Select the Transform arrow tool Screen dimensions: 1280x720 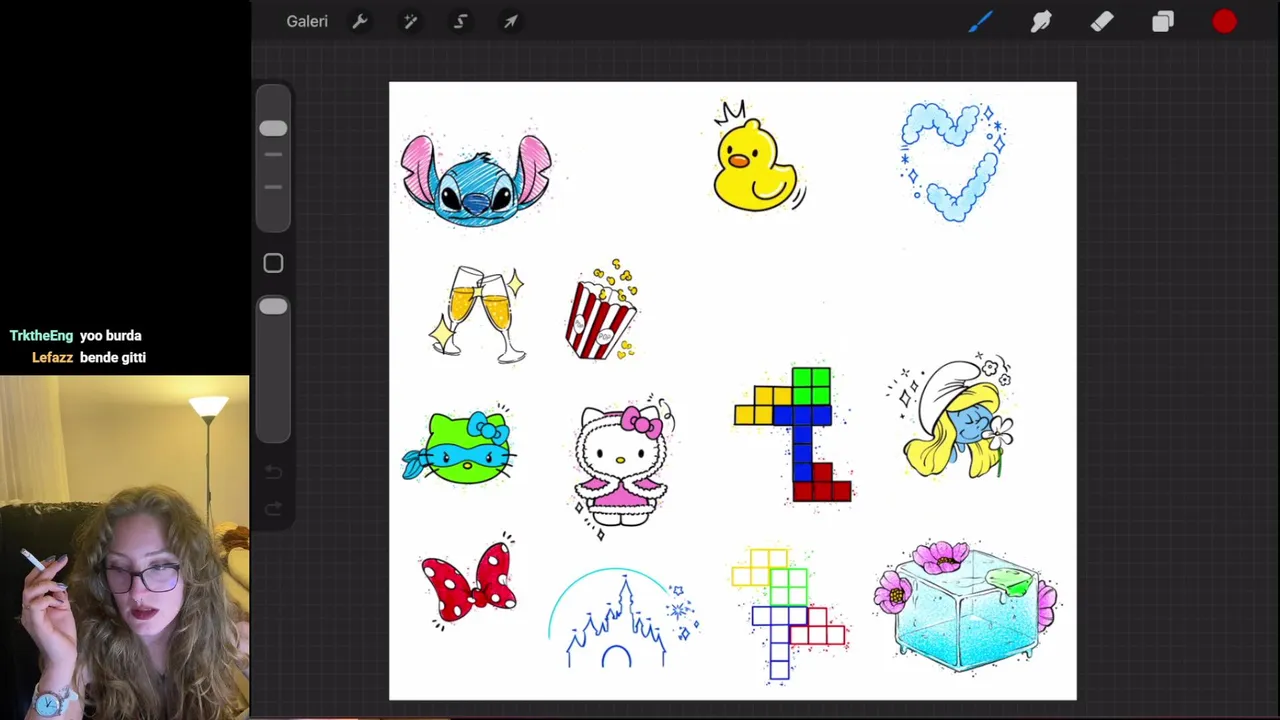point(511,21)
